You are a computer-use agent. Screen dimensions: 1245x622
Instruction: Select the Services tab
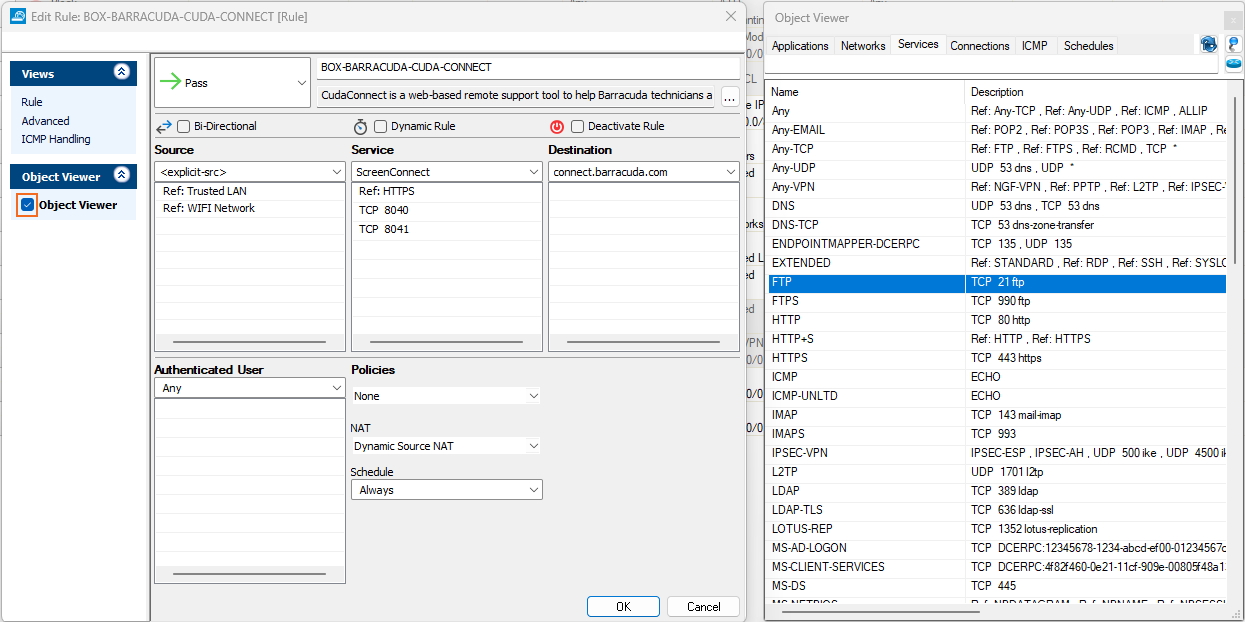pos(918,44)
